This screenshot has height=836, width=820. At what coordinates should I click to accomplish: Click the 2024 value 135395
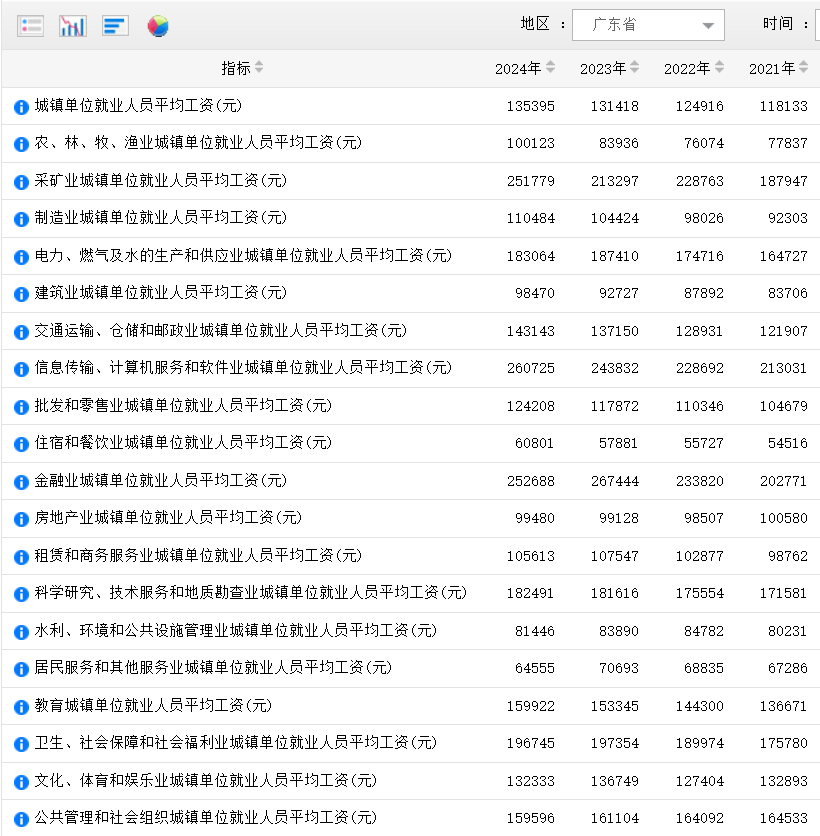point(530,106)
